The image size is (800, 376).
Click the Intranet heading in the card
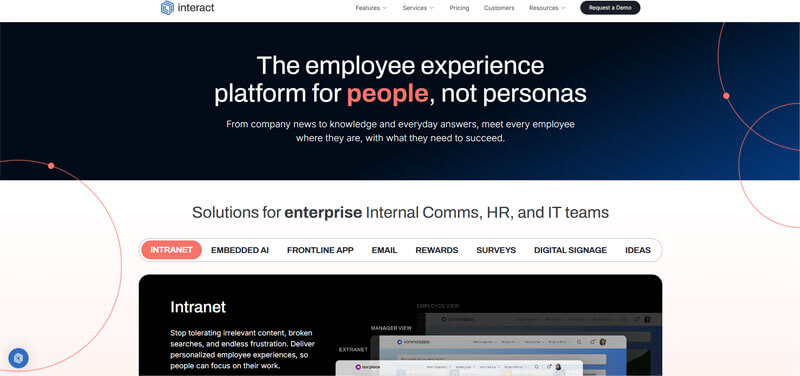pos(198,307)
